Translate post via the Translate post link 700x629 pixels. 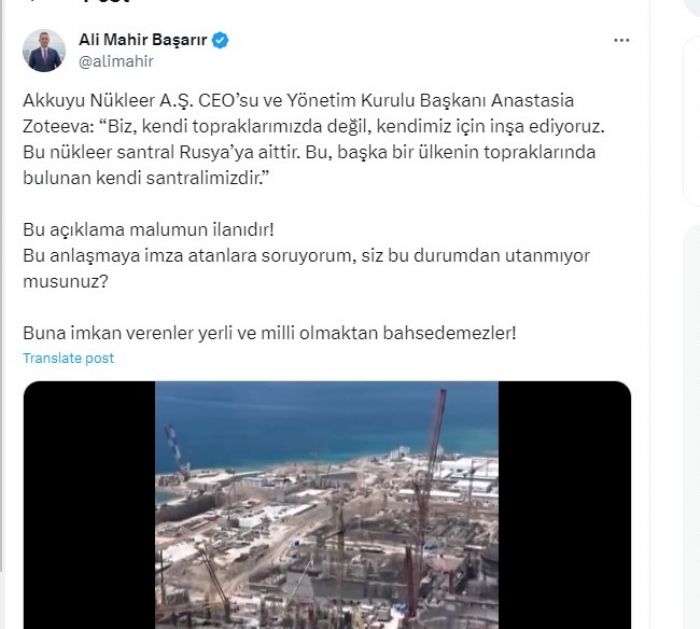[68, 358]
